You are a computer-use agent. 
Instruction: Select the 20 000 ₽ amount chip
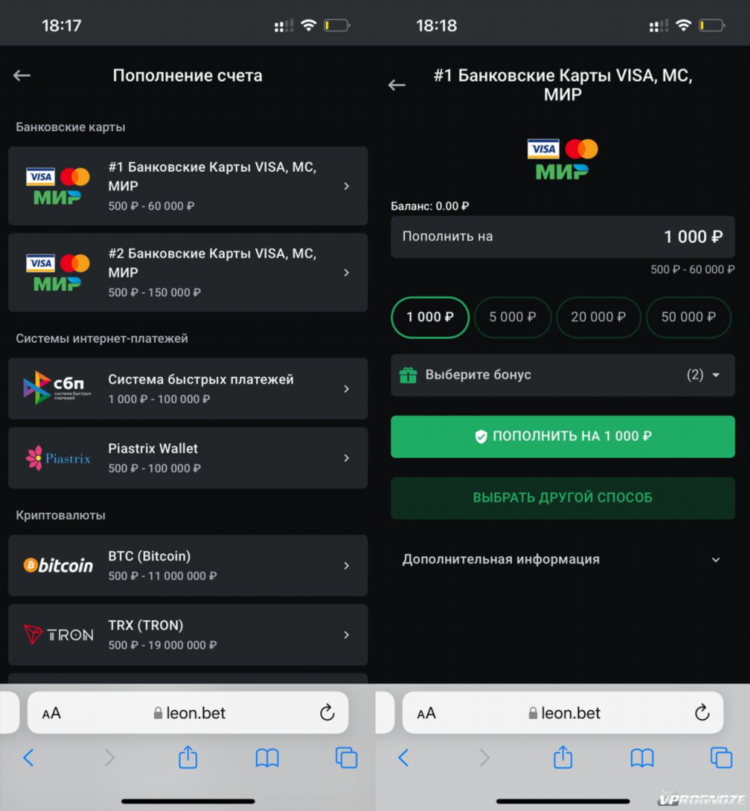click(x=598, y=317)
